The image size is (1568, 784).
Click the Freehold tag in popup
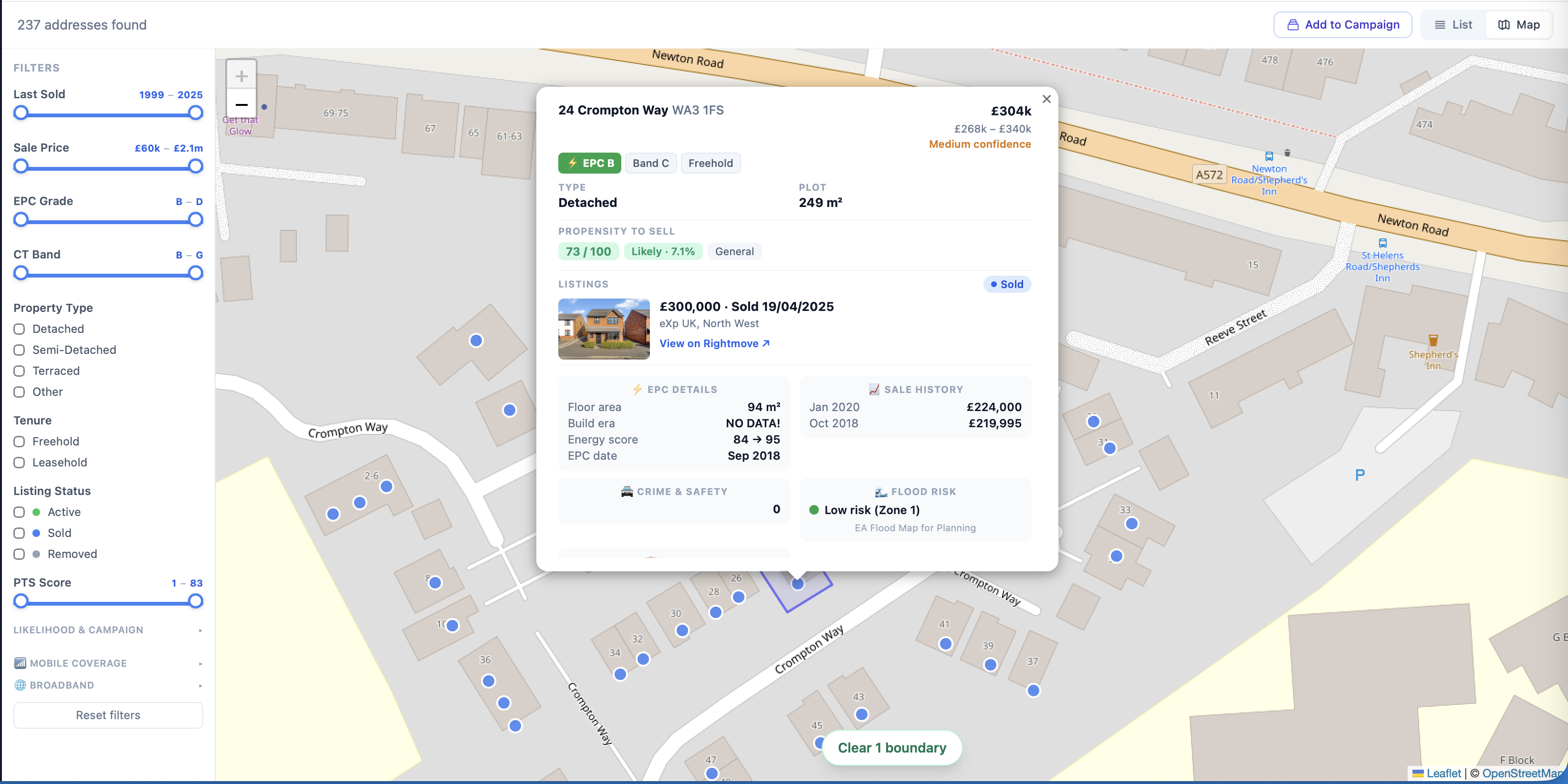[x=711, y=163]
